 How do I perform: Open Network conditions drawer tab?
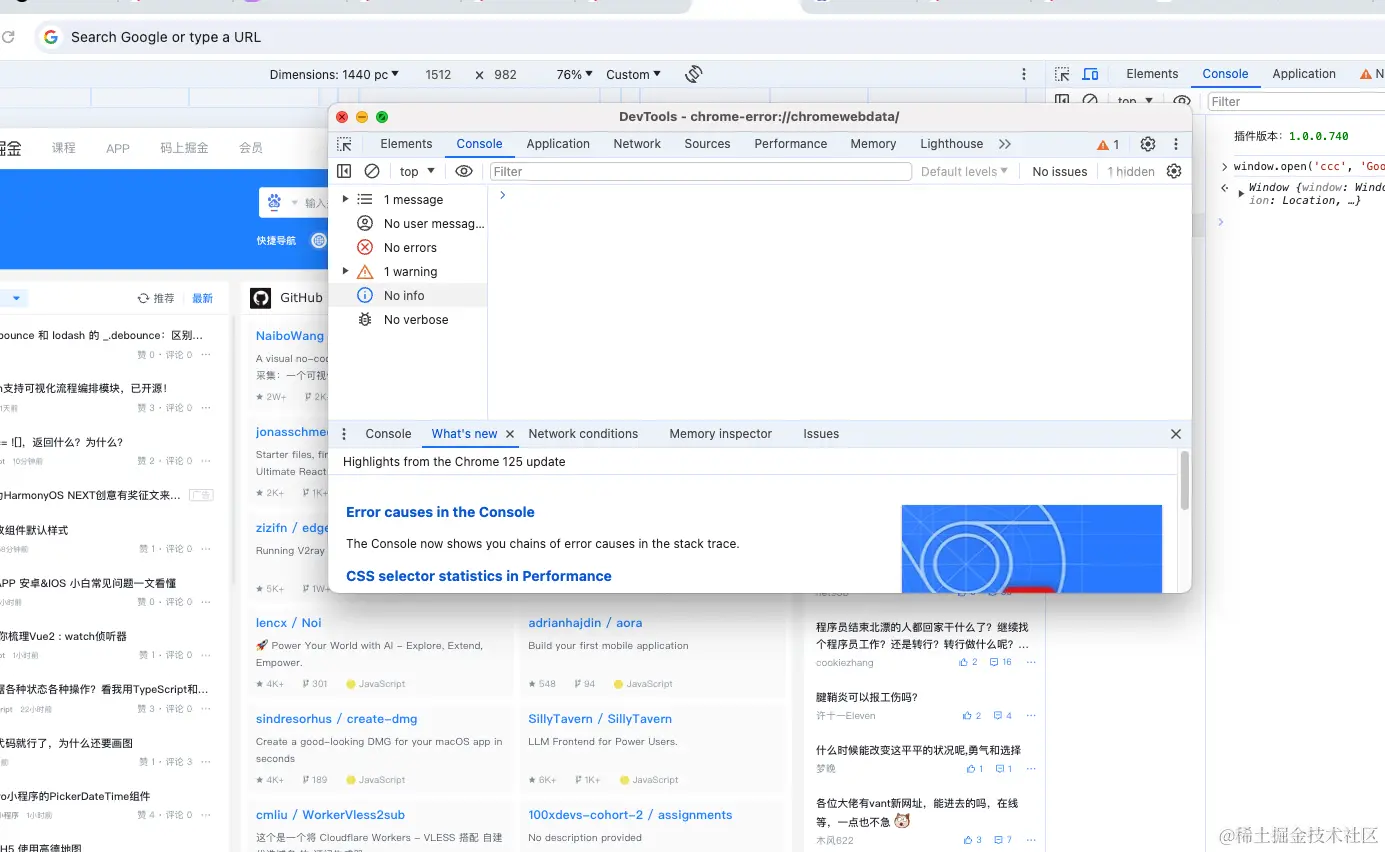[583, 434]
